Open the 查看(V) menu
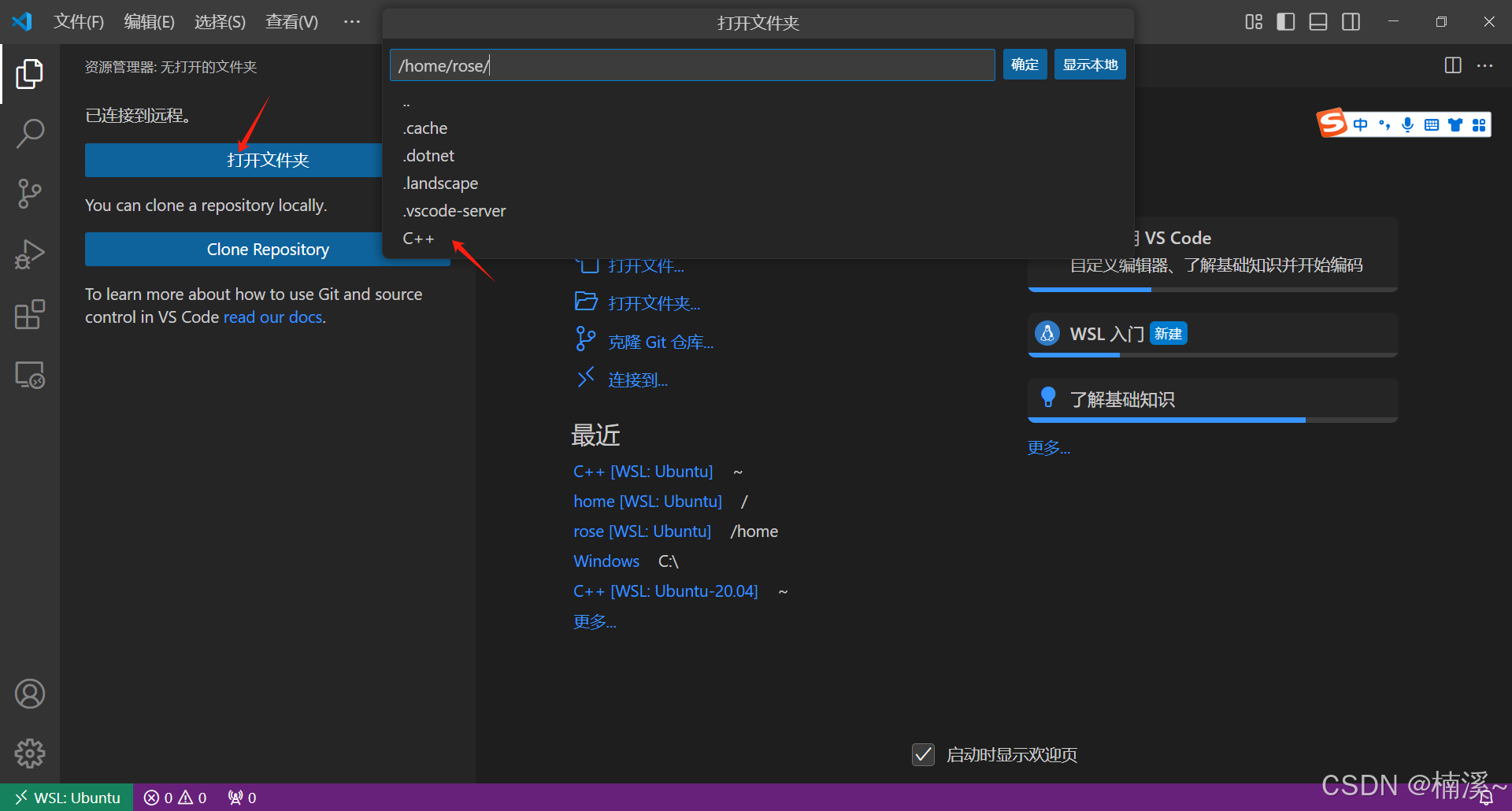Screen dimensions: 1512x811 291,21
